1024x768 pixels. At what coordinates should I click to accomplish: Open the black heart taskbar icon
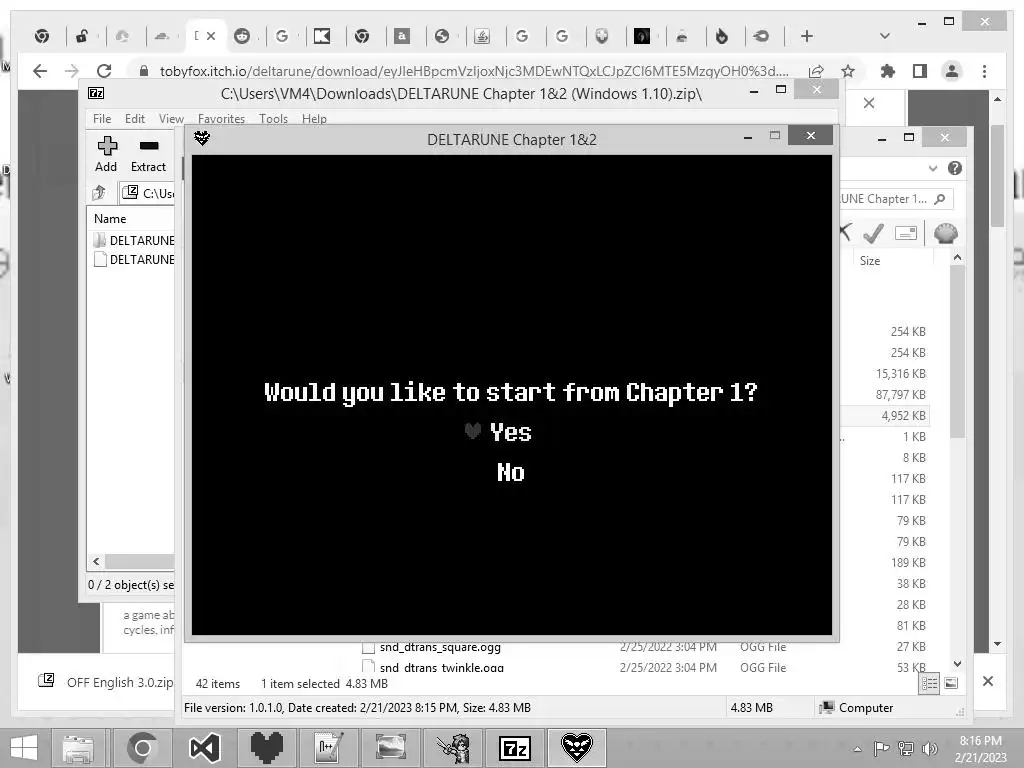click(x=267, y=748)
